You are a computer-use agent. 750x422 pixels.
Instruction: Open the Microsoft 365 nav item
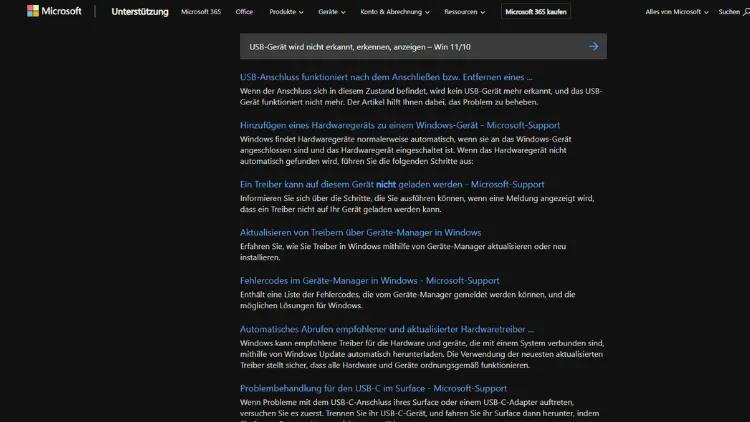tap(201, 11)
